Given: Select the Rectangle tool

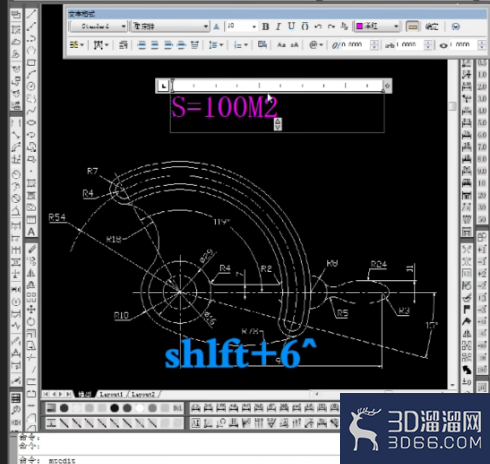Looking at the screenshot, I should tap(31, 63).
